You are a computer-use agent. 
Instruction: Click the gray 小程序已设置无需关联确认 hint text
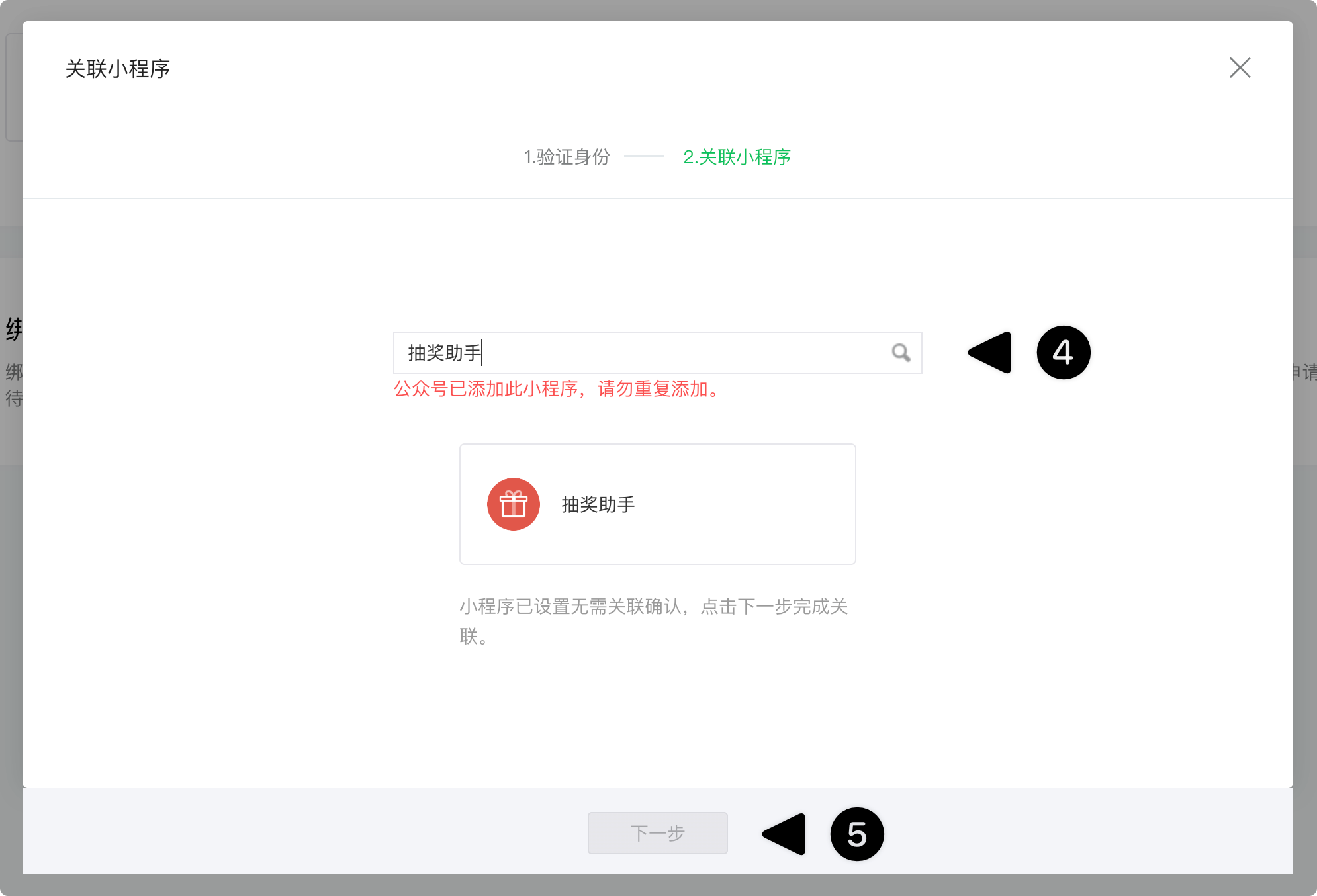pos(653,607)
